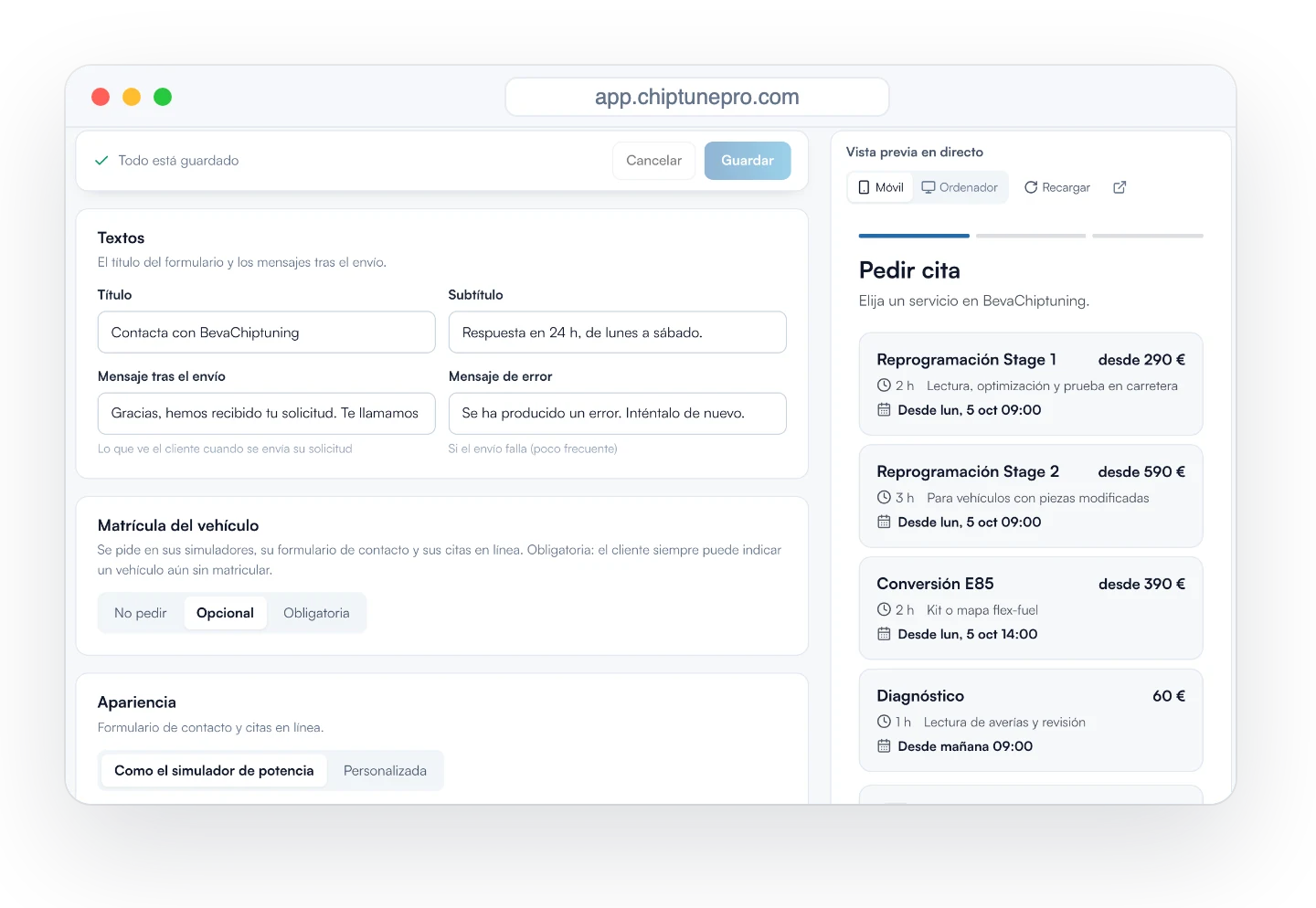Click the Recargar refresh icon
The height and width of the screenshot is (908, 1316).
[1031, 187]
